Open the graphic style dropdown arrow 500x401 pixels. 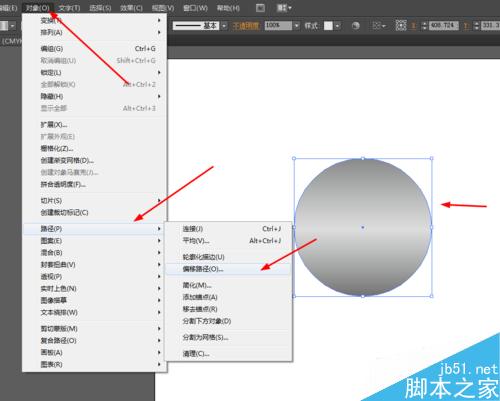point(337,26)
